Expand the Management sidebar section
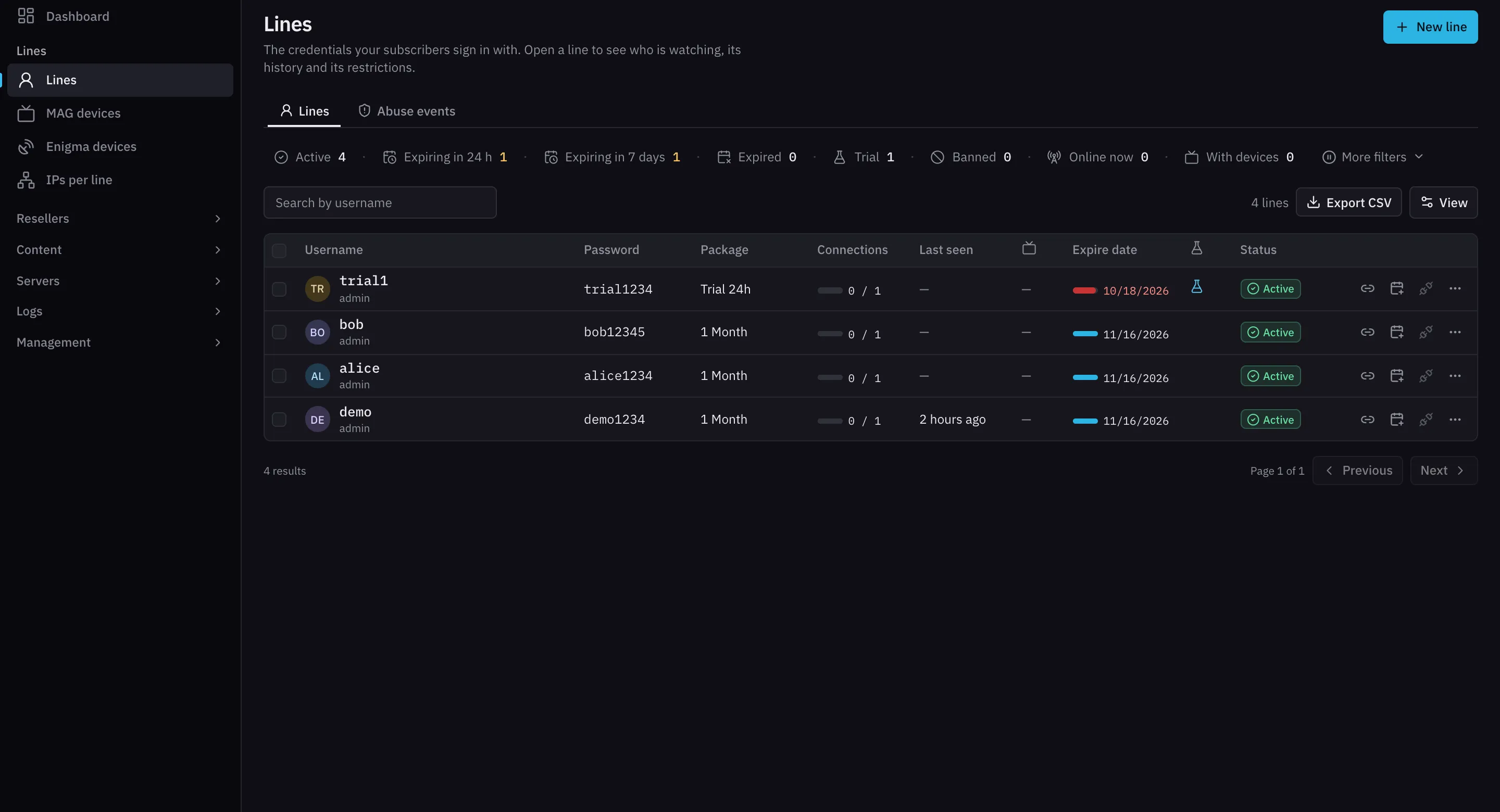Image resolution: width=1500 pixels, height=812 pixels. point(120,343)
